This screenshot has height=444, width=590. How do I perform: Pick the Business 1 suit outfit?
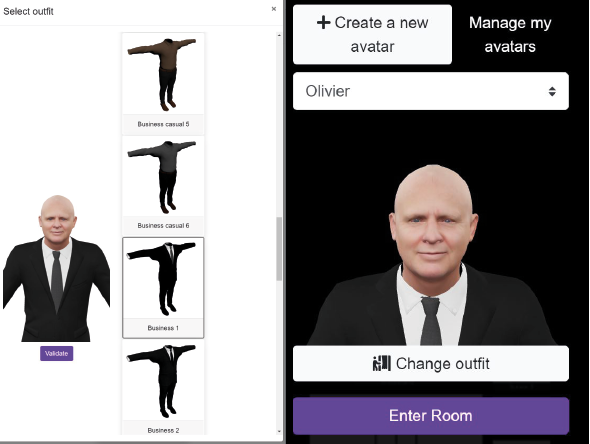[163, 287]
